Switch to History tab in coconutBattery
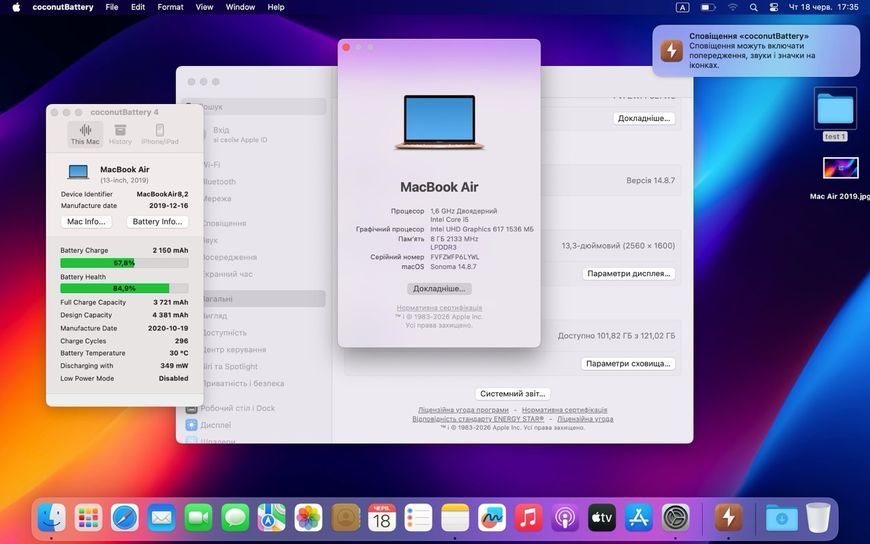This screenshot has height=544, width=870. (x=120, y=134)
